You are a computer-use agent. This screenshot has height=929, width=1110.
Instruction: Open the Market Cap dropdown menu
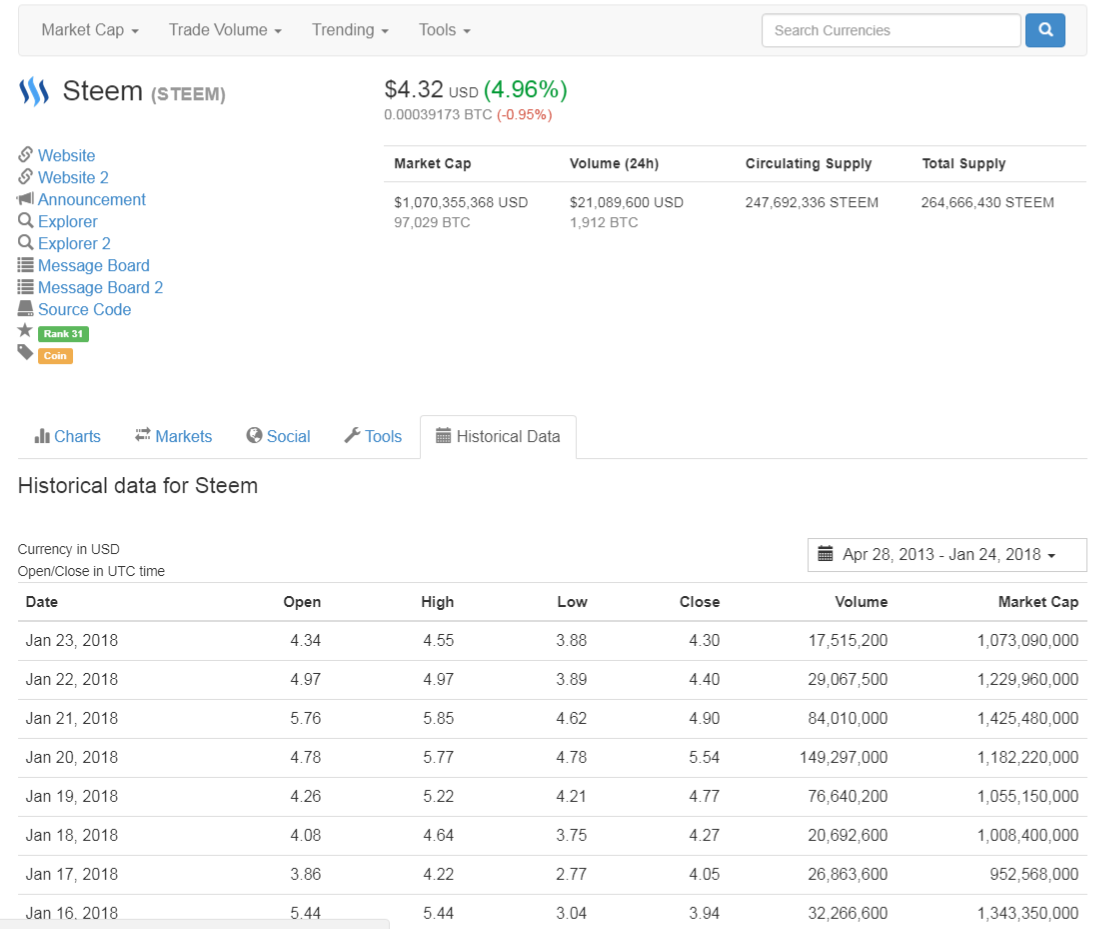click(89, 30)
